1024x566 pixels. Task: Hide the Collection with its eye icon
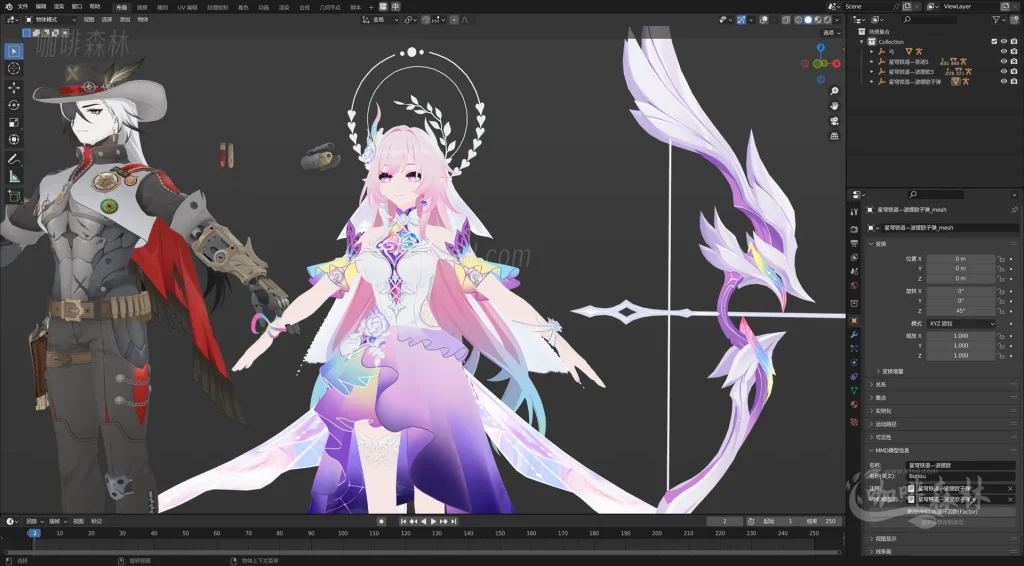(x=1004, y=42)
